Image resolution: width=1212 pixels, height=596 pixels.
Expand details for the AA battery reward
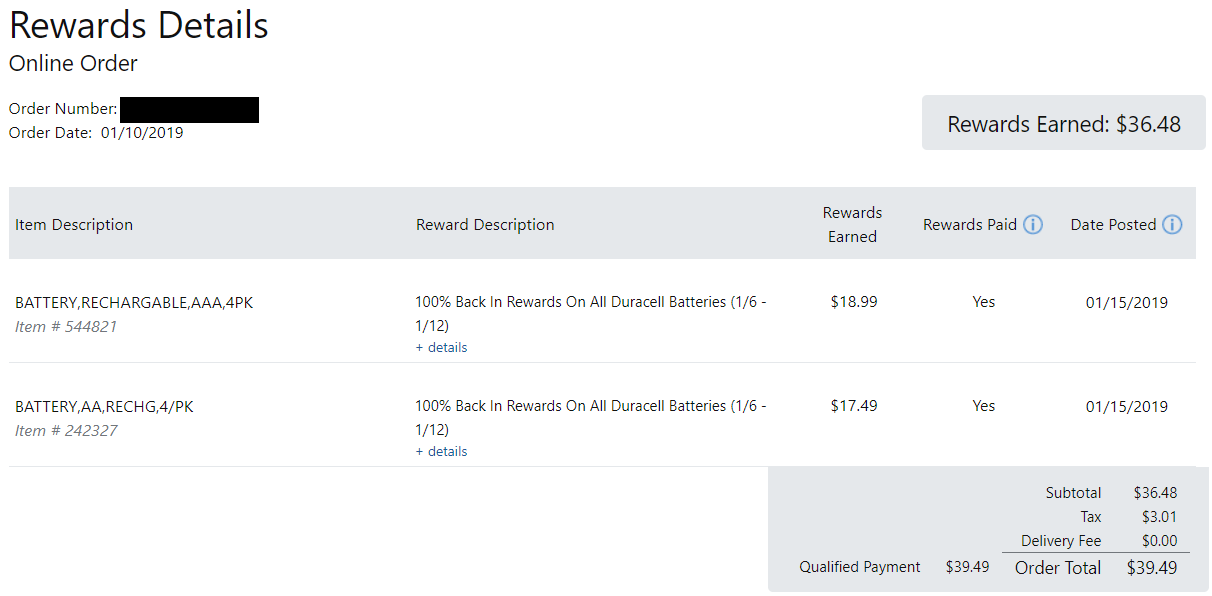[x=441, y=452]
